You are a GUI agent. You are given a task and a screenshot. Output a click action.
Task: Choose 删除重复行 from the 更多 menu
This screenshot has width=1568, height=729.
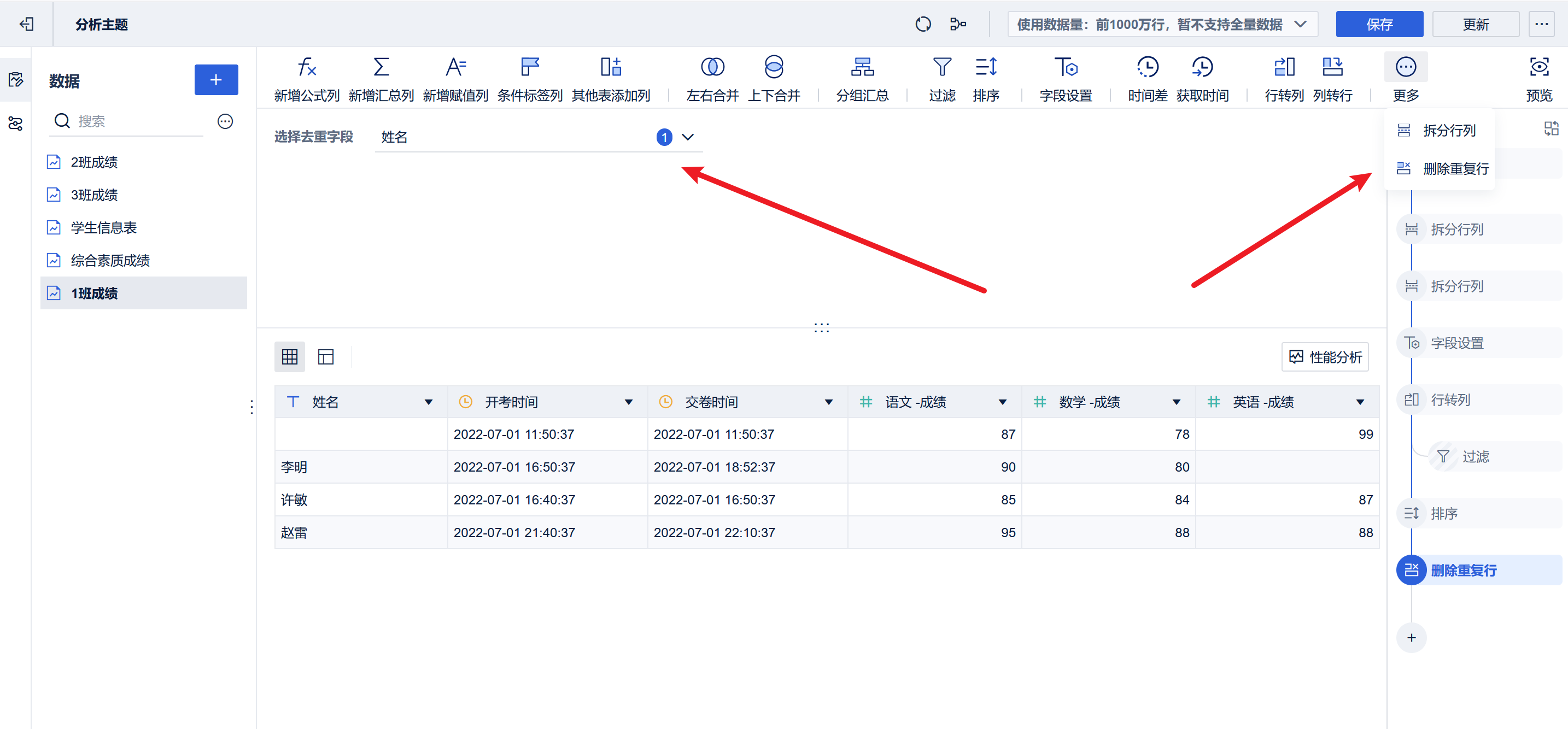[x=1455, y=168]
